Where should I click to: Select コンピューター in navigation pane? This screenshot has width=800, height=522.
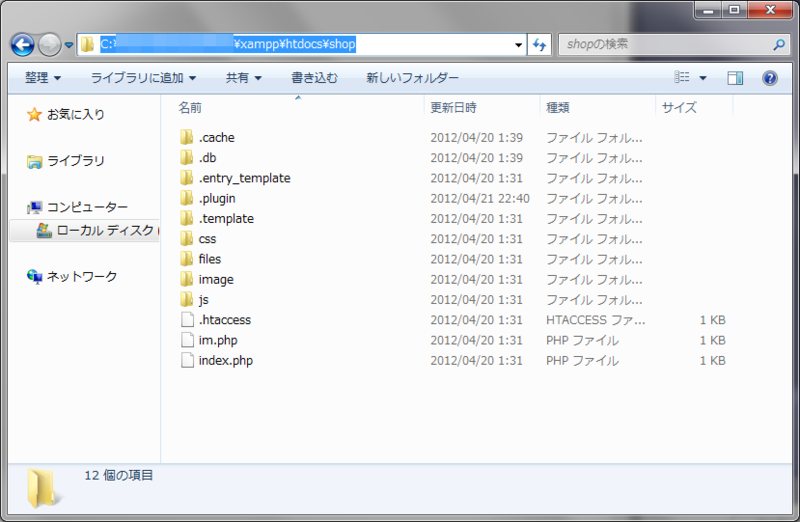[x=87, y=207]
